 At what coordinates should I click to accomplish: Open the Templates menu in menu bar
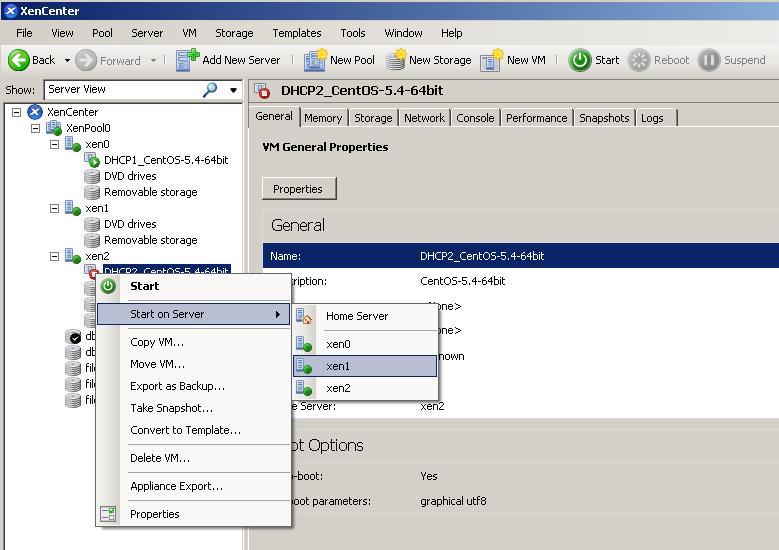pyautogui.click(x=296, y=33)
